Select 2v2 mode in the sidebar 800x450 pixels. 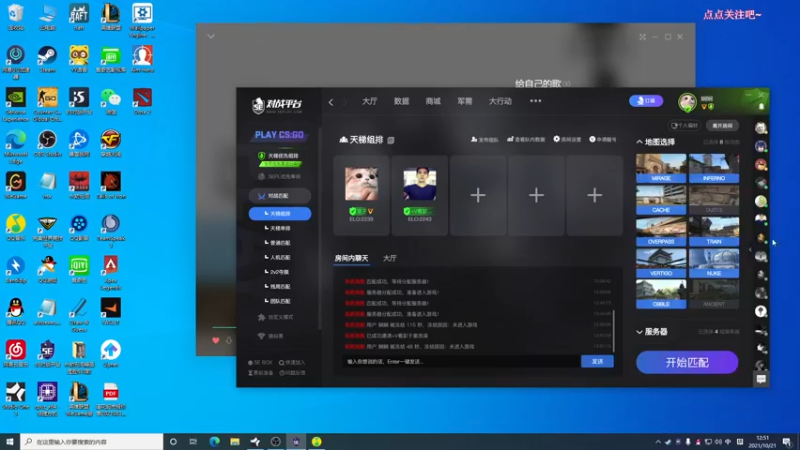280,272
